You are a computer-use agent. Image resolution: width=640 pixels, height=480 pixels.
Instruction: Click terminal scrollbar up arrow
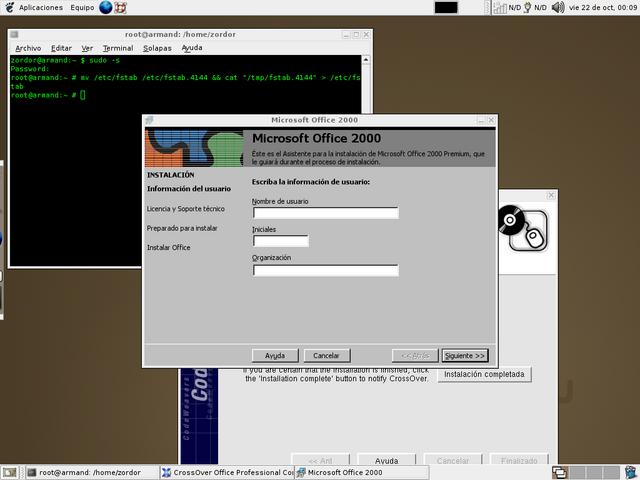click(366, 60)
